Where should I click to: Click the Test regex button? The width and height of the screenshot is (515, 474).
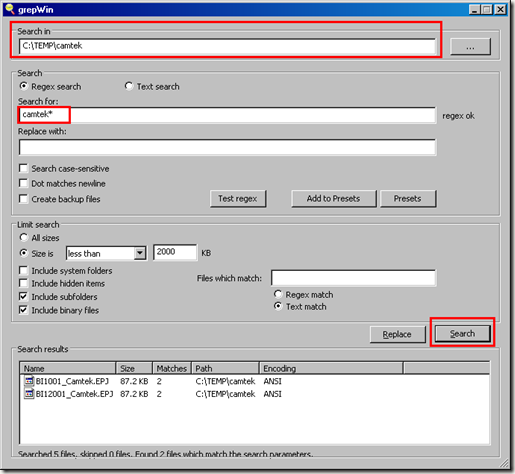point(238,199)
